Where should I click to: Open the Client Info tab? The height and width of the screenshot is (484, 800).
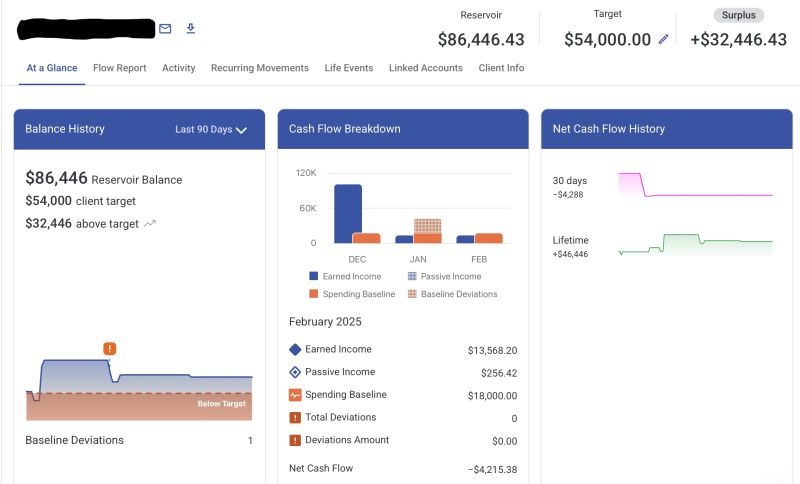[501, 68]
